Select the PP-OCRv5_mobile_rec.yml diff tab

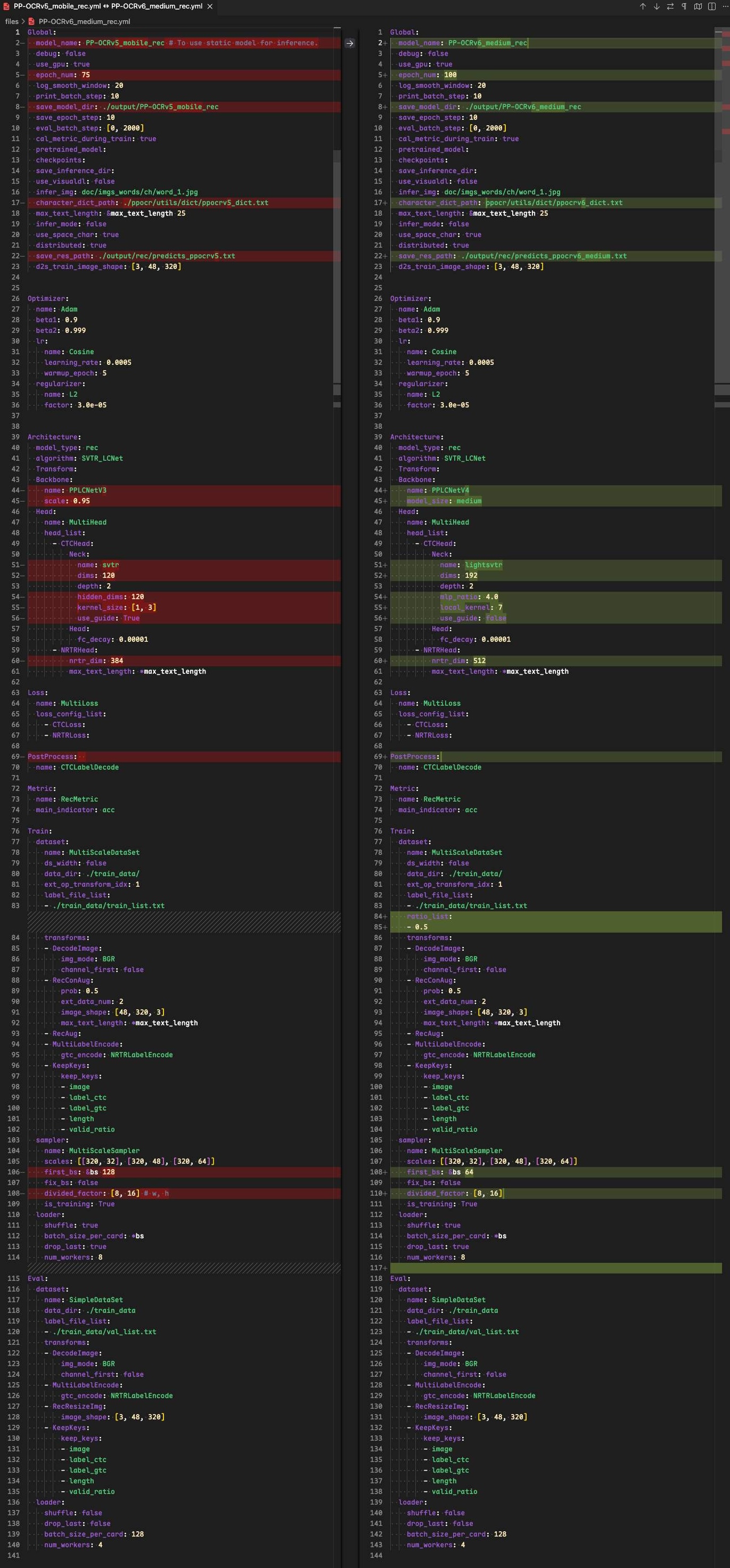click(x=108, y=7)
